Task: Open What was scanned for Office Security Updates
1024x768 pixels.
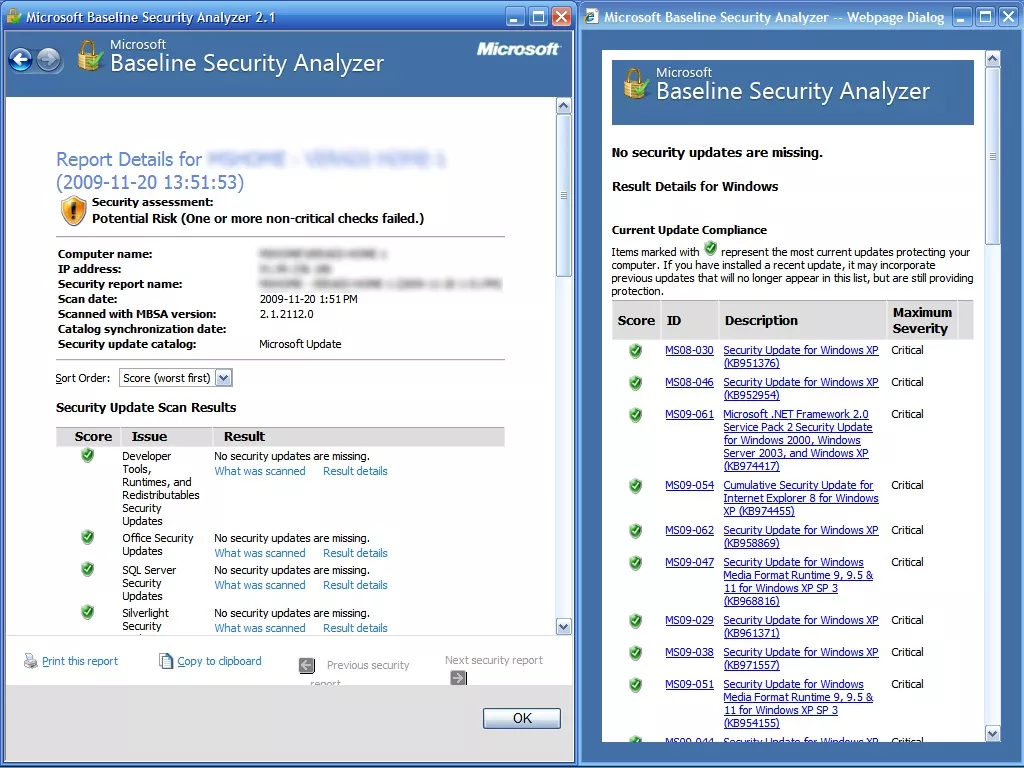Action: pos(260,553)
